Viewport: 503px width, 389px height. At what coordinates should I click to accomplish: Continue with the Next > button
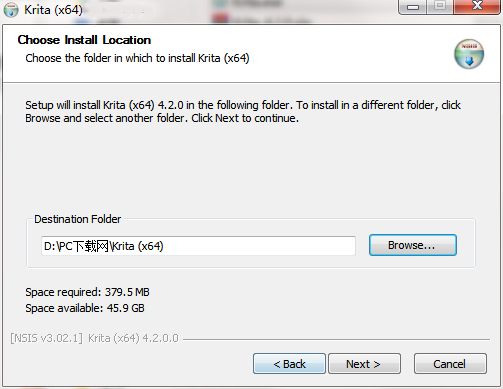(364, 364)
